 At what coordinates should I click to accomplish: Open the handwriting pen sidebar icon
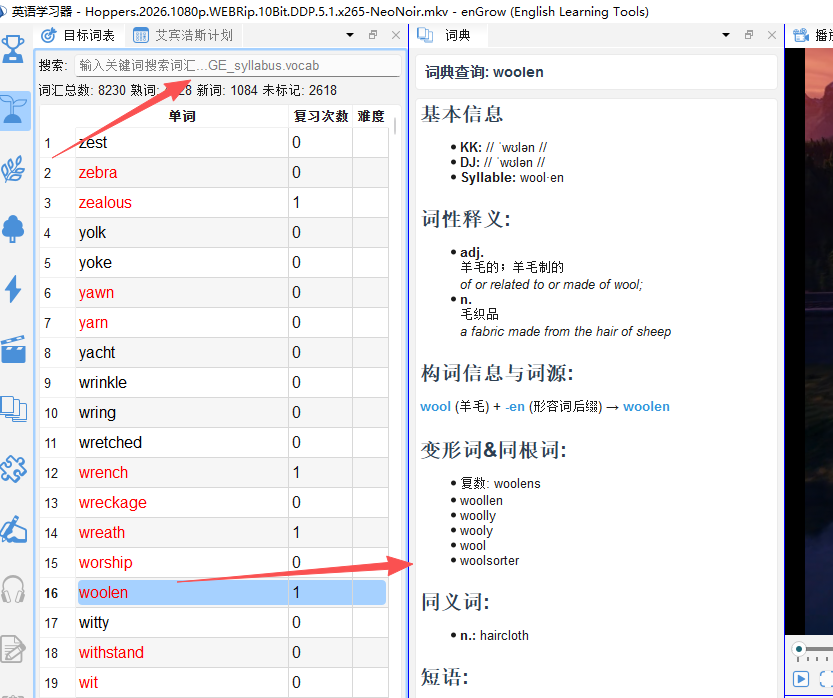click(x=13, y=529)
